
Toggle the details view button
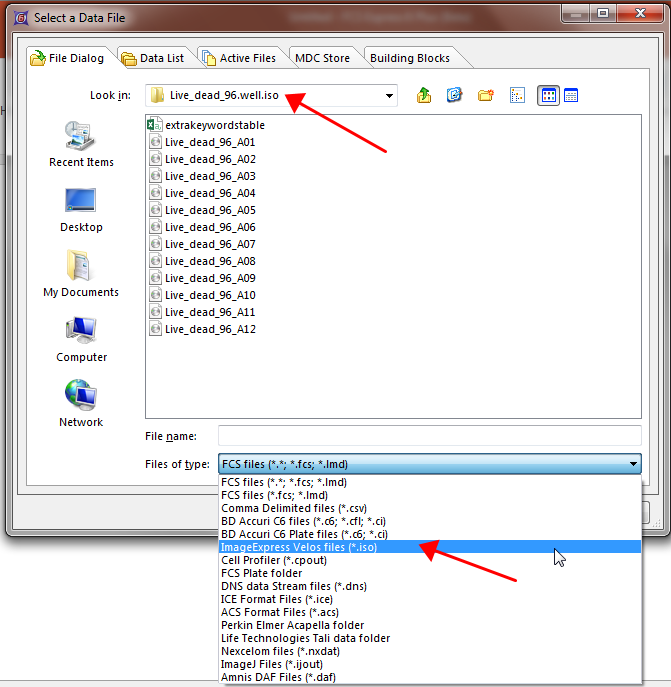(x=571, y=95)
